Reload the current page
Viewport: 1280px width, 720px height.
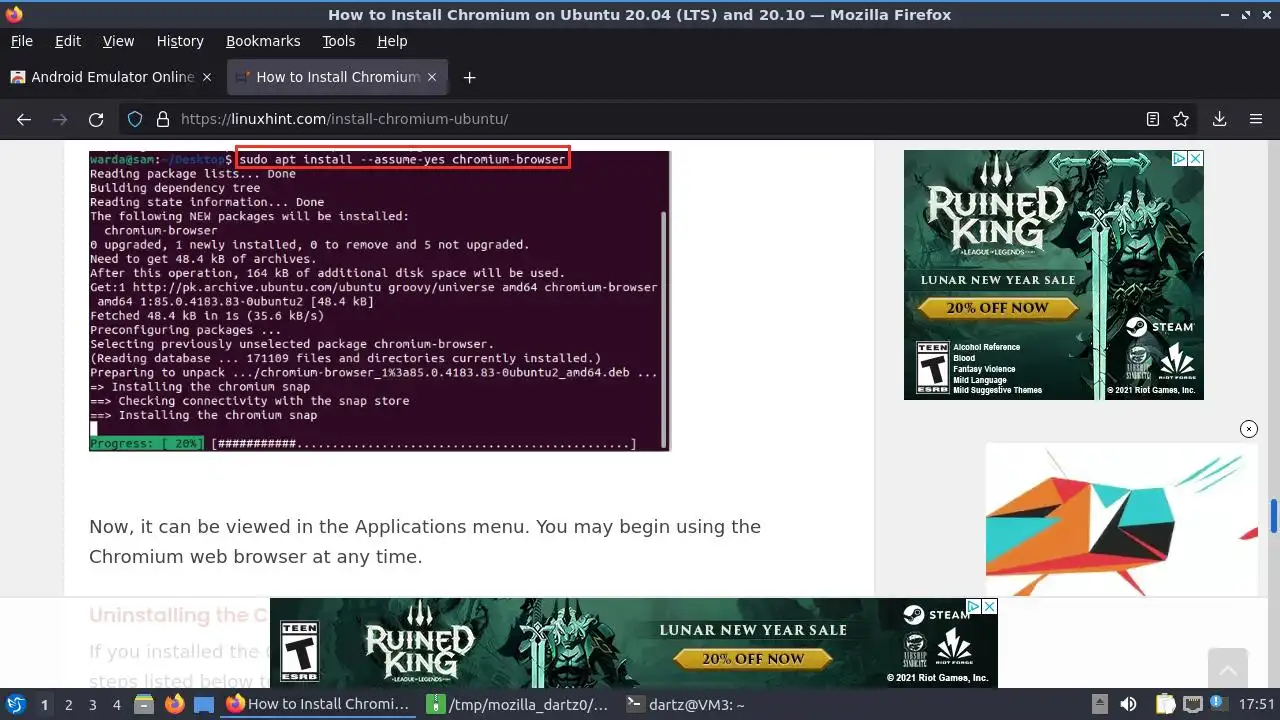96,119
